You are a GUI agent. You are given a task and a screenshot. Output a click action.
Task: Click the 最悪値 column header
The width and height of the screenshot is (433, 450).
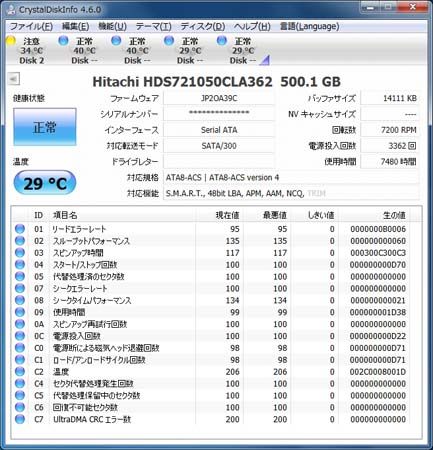(275, 215)
